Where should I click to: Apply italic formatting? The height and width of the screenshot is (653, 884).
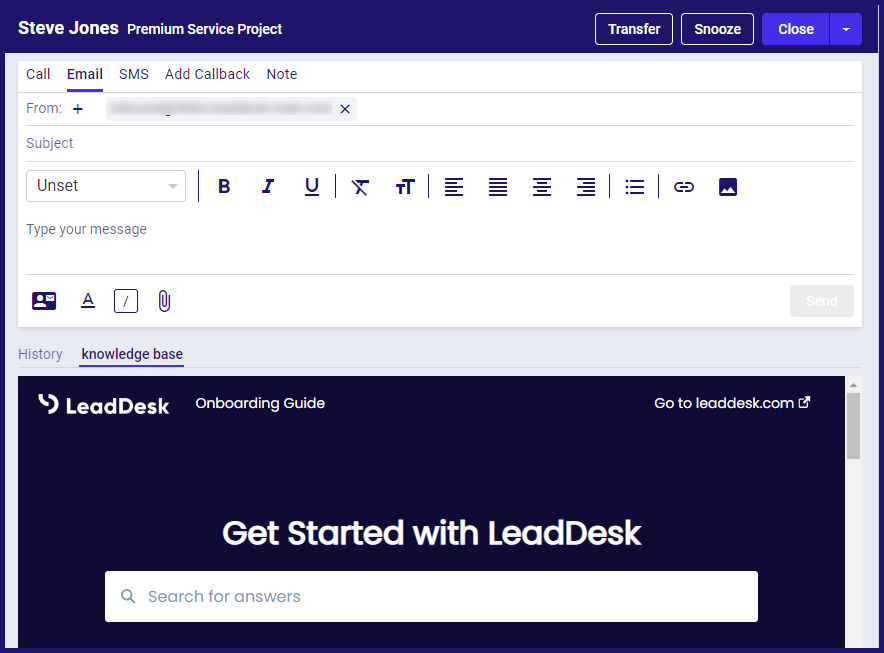(268, 186)
